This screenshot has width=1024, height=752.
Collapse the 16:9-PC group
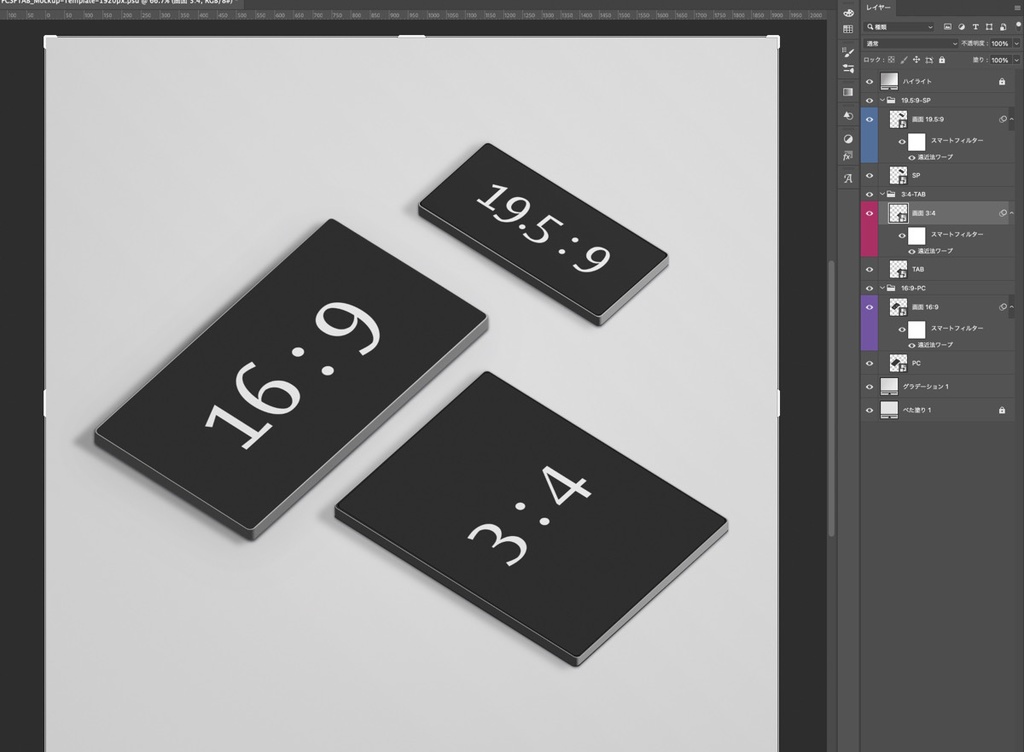click(x=882, y=288)
